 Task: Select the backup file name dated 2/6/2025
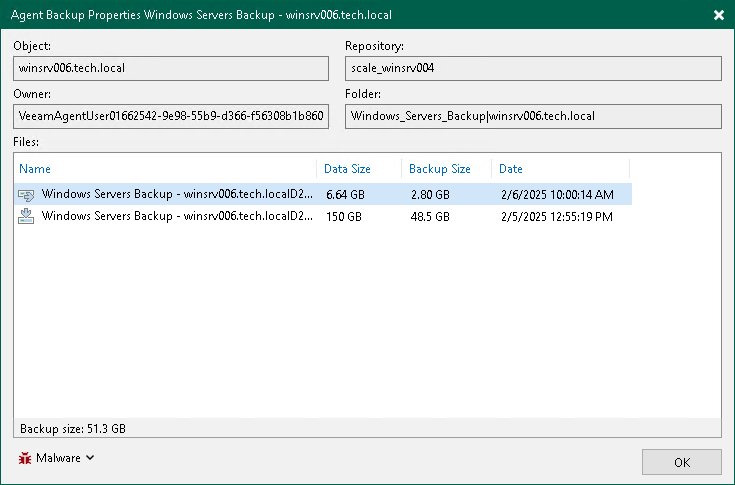tap(177, 194)
